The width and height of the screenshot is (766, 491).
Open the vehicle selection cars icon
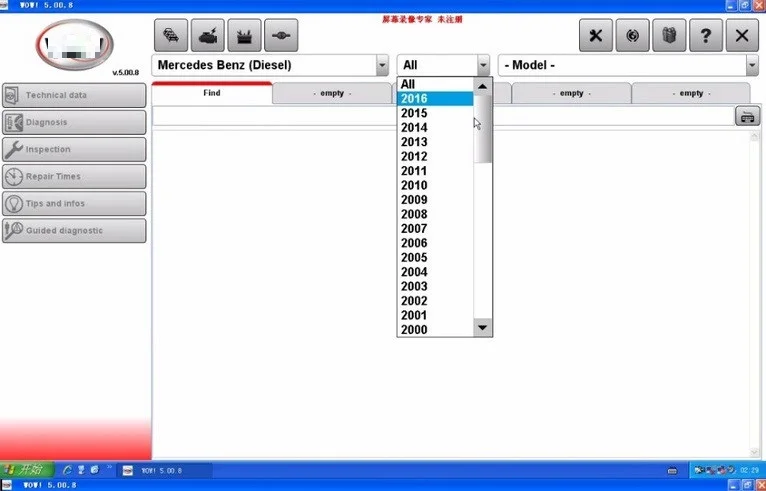click(x=171, y=36)
